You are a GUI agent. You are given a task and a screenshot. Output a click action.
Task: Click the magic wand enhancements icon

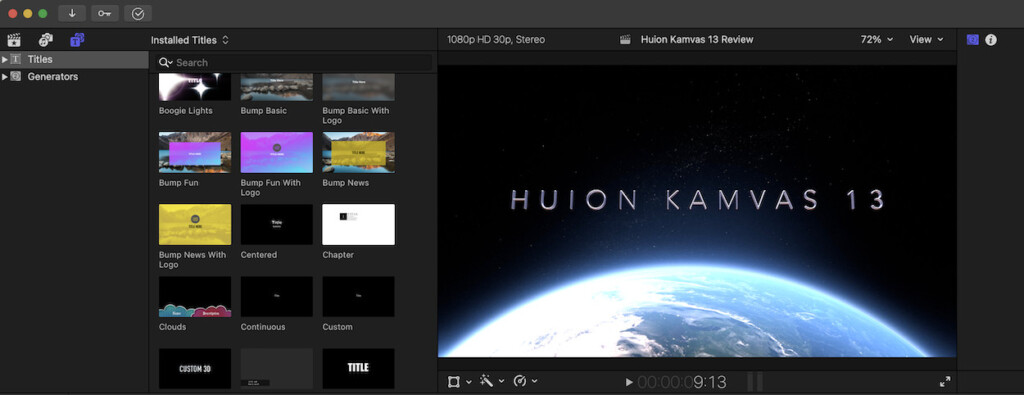pos(487,381)
